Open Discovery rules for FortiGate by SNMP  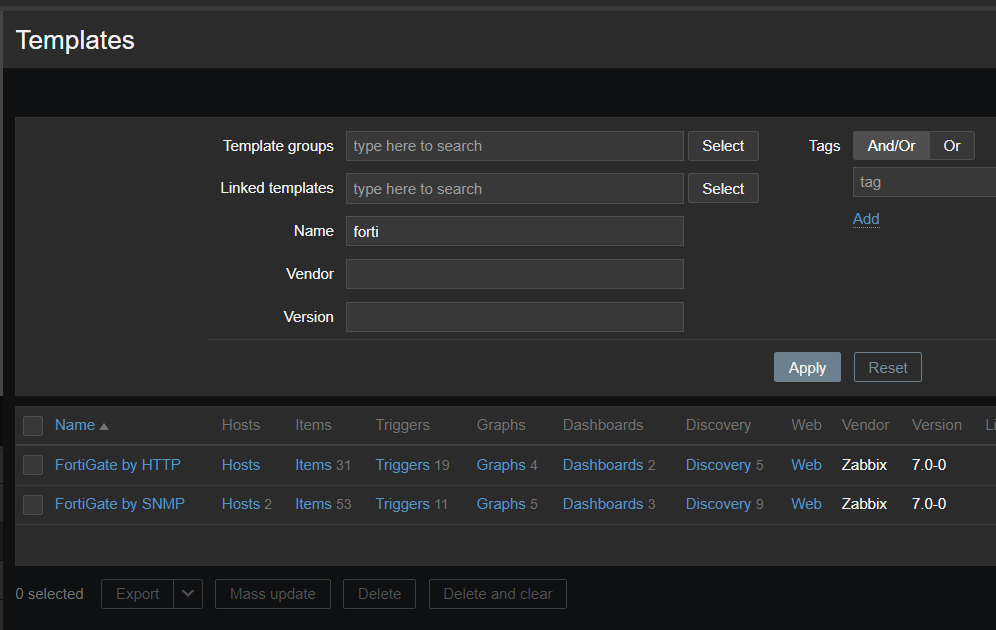pyautogui.click(x=717, y=504)
